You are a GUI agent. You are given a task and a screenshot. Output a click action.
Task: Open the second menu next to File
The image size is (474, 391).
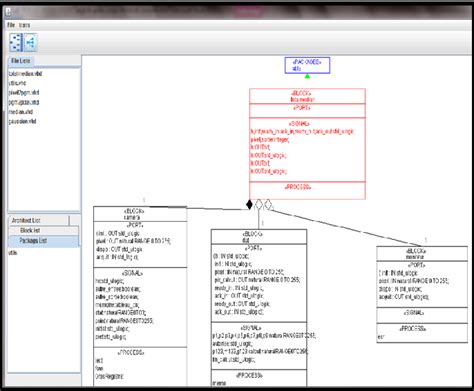point(24,25)
